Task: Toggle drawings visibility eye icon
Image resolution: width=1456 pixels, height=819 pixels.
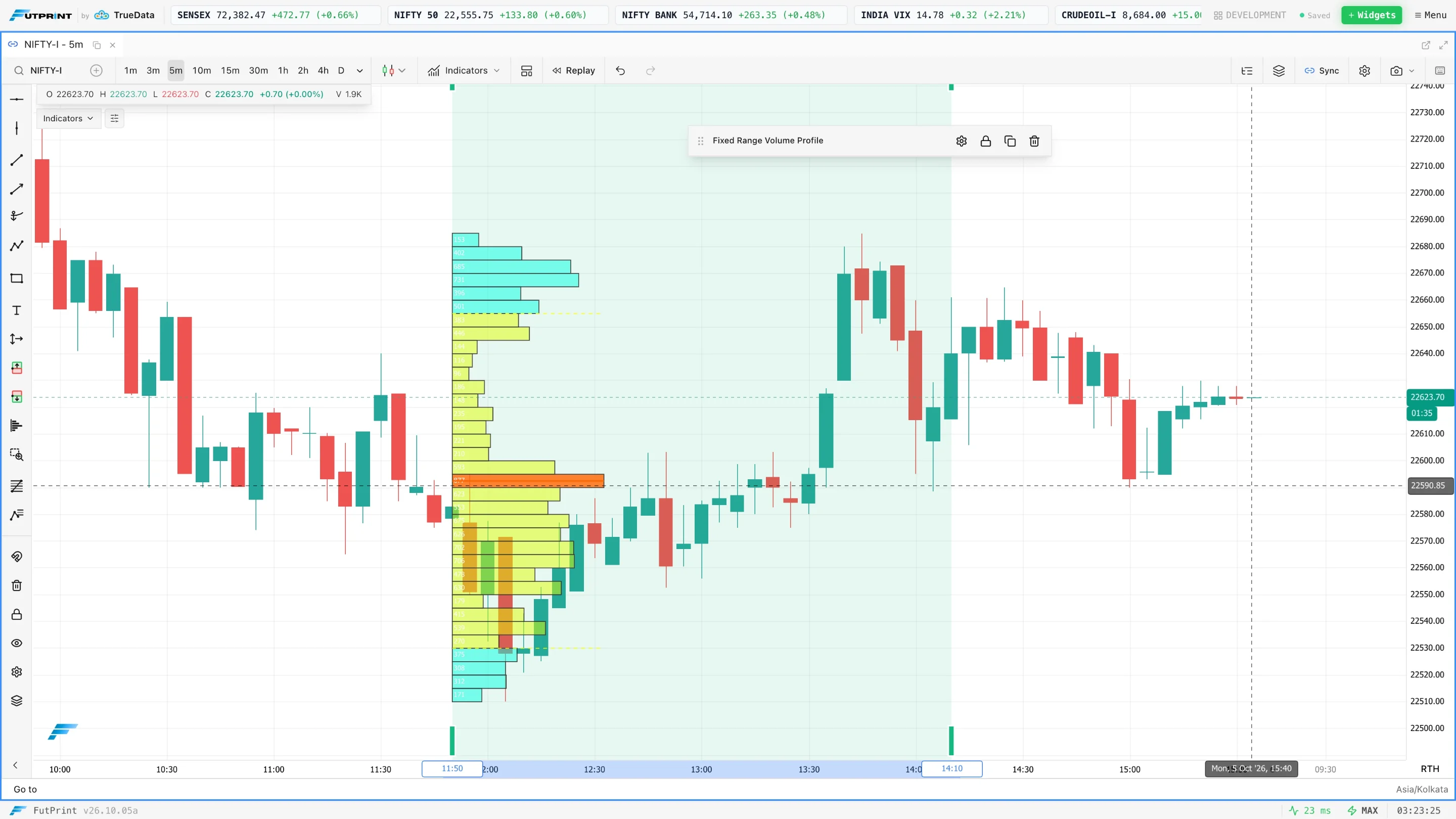Action: point(16,643)
